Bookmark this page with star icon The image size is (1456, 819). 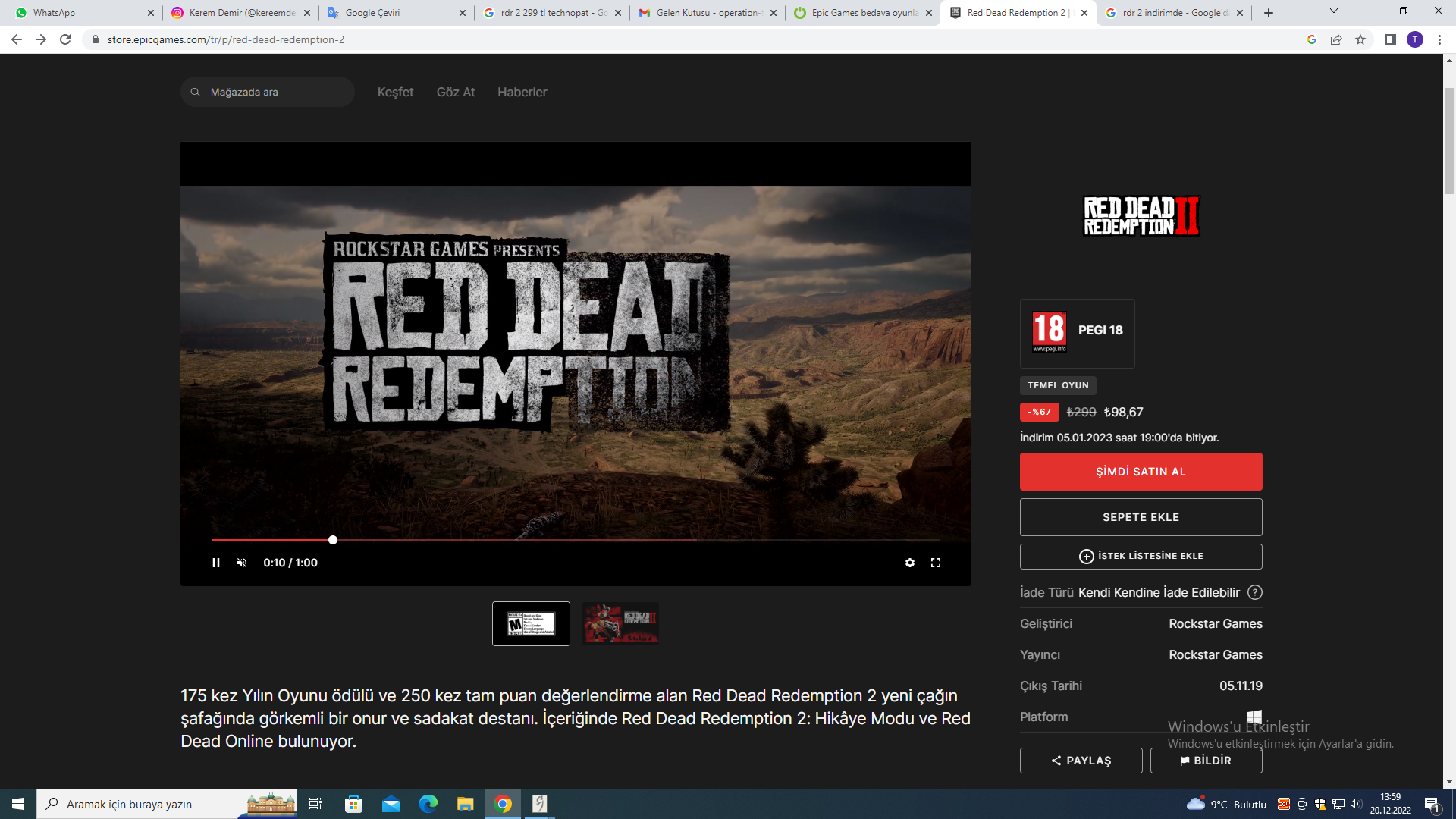pyautogui.click(x=1360, y=39)
